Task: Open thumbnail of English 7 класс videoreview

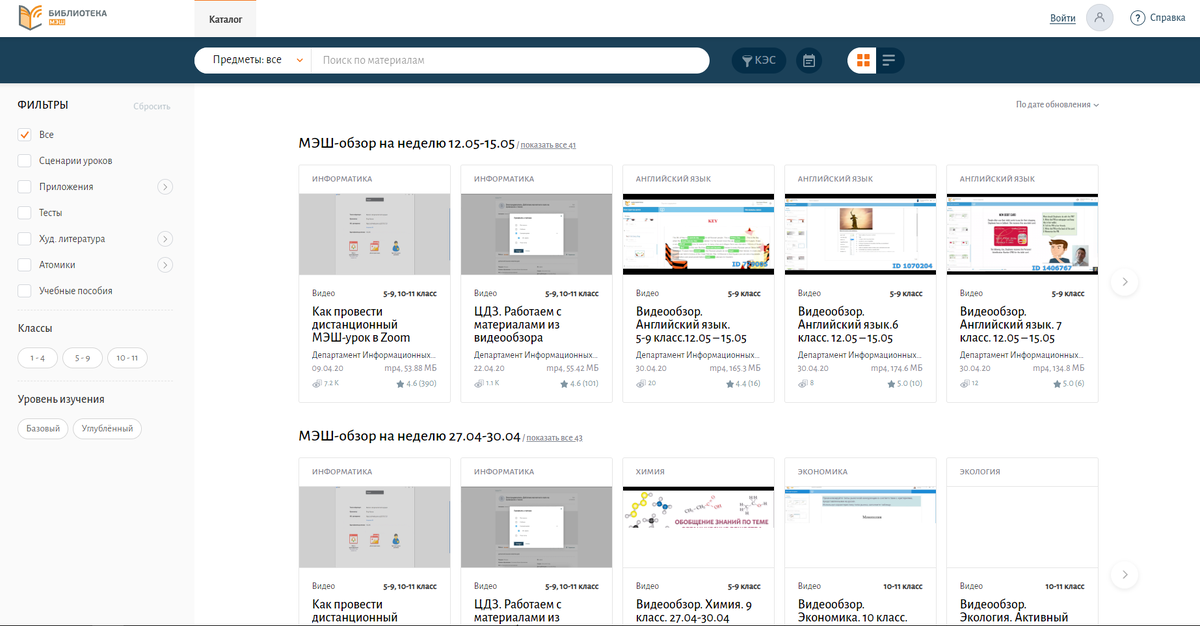Action: (x=1023, y=234)
